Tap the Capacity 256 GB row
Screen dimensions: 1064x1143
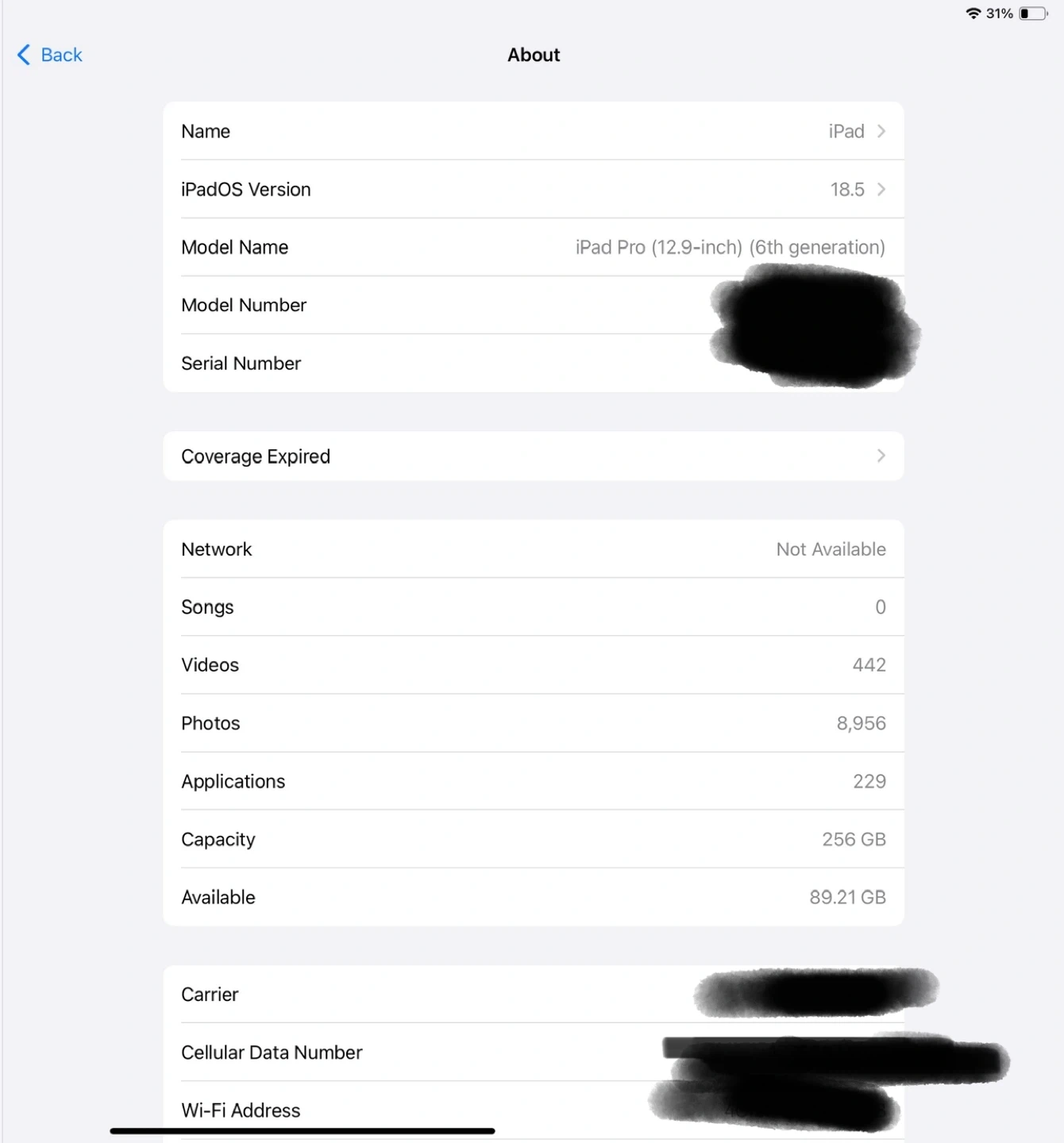click(534, 839)
